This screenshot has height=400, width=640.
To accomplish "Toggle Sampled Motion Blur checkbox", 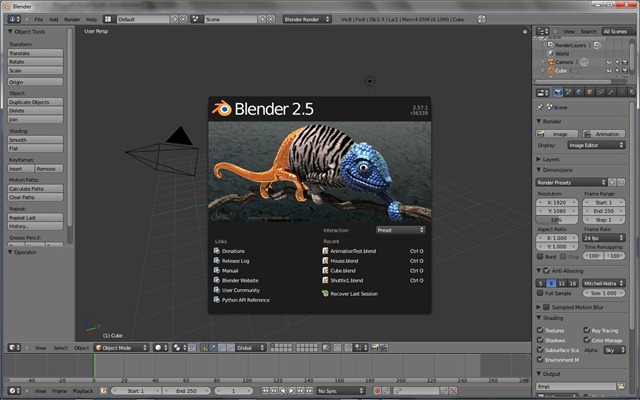I will [x=547, y=307].
